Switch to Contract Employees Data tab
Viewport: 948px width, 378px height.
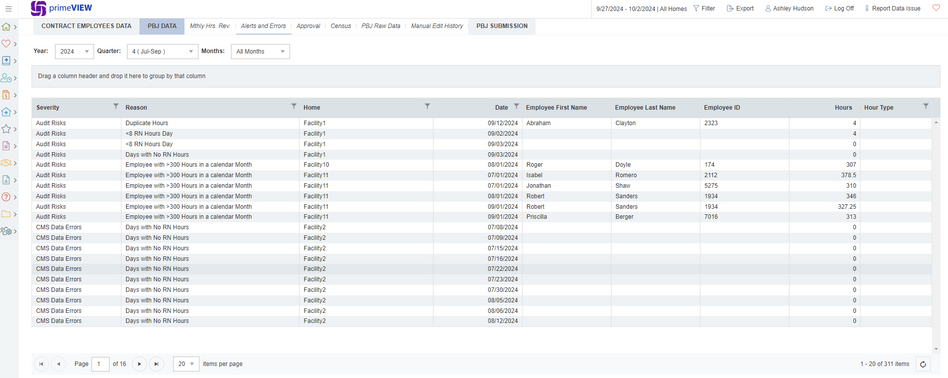tap(86, 26)
